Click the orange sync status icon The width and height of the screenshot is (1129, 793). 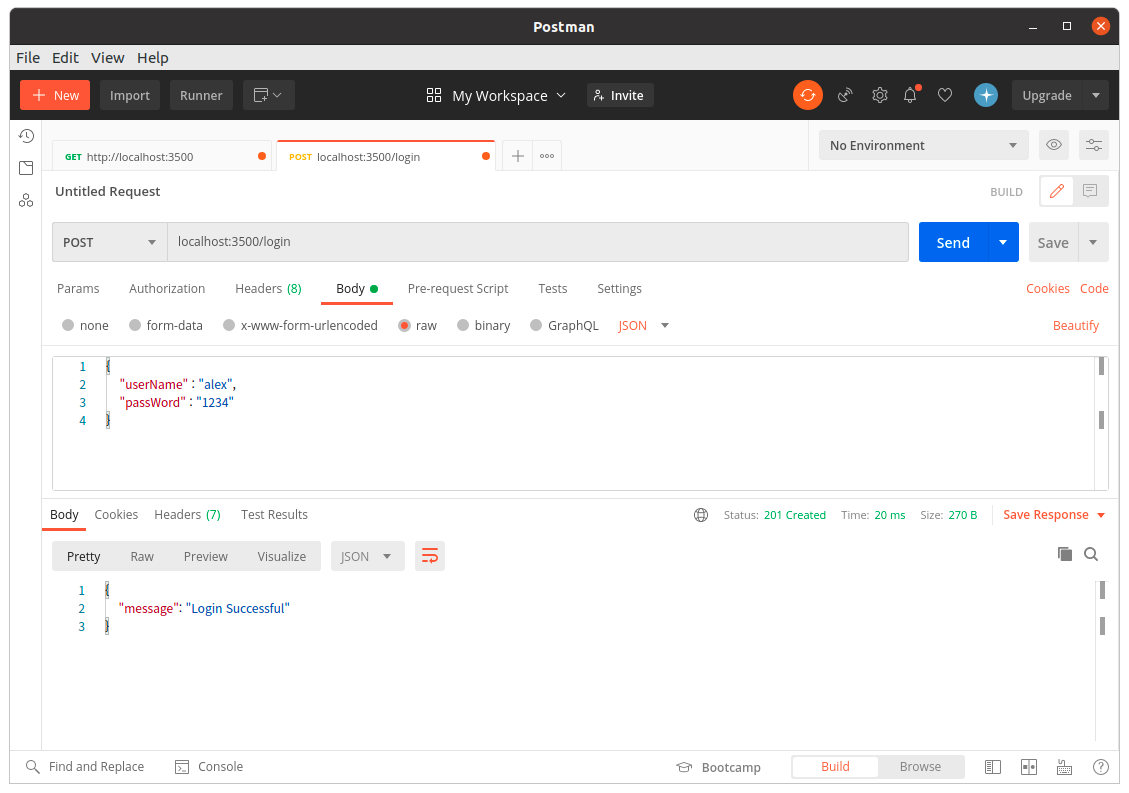(807, 94)
